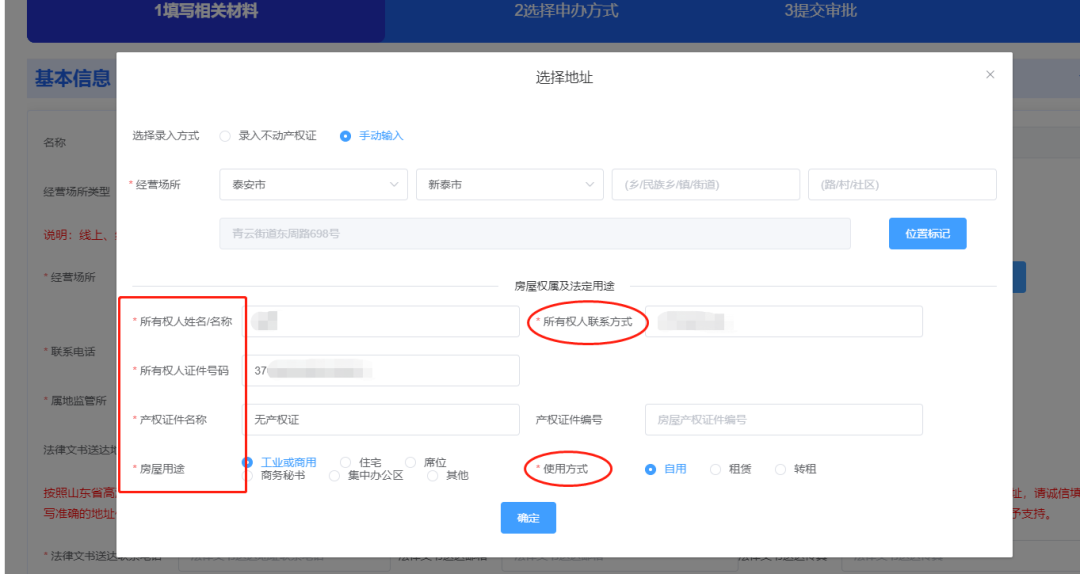The width and height of the screenshot is (1080, 574).
Task: Click the address field showing 青云街道东周路698号
Action: (535, 234)
